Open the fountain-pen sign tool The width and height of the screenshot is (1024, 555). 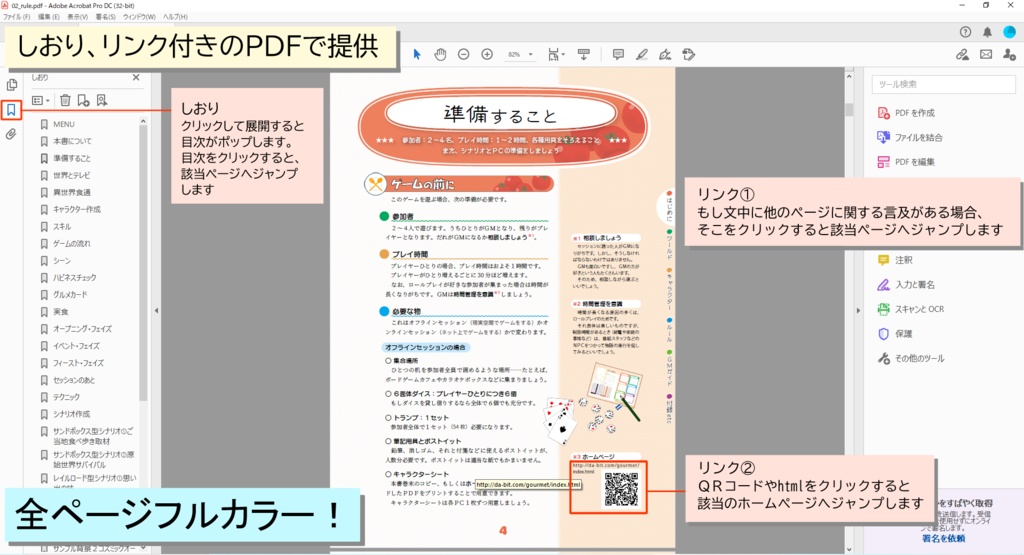665,55
